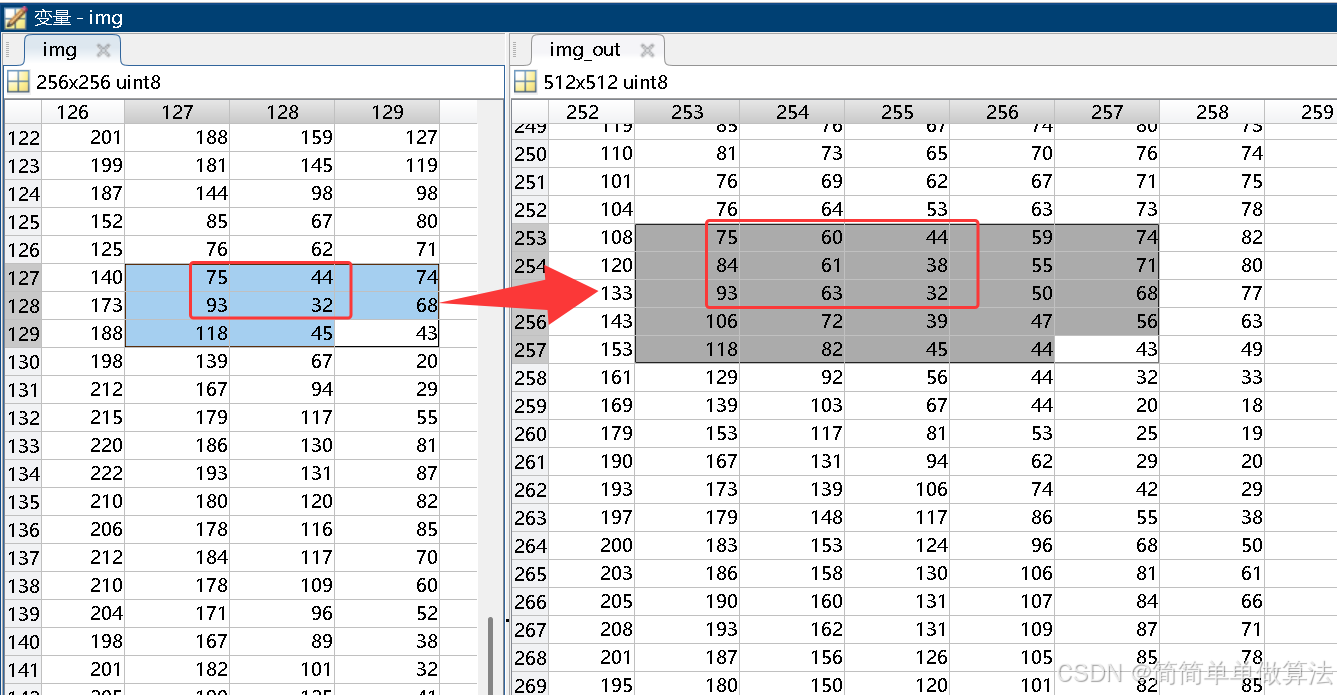Screen dimensions: 1337x695
Task: Select cell 222 in img row 134
Action: tap(84, 473)
